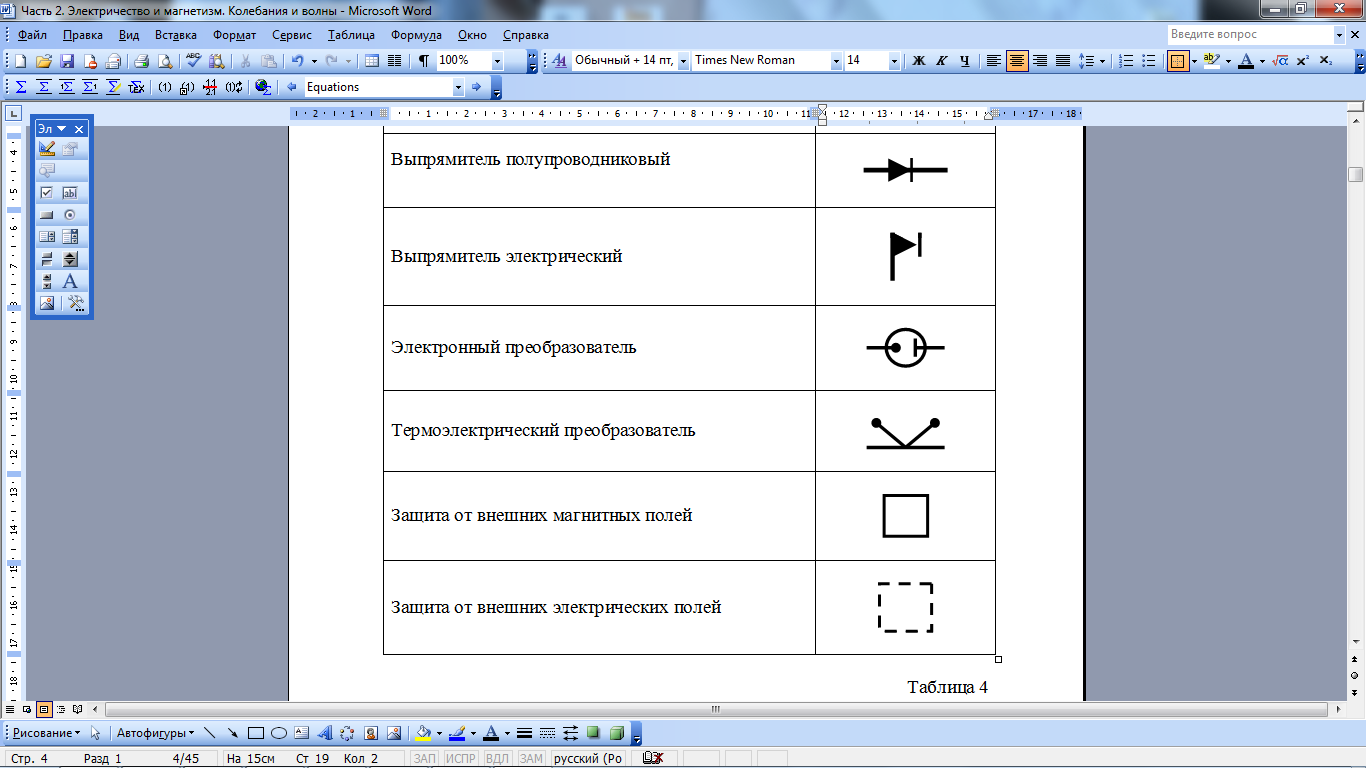Run the ABC spelling check
The width and height of the screenshot is (1366, 768).
pos(193,61)
